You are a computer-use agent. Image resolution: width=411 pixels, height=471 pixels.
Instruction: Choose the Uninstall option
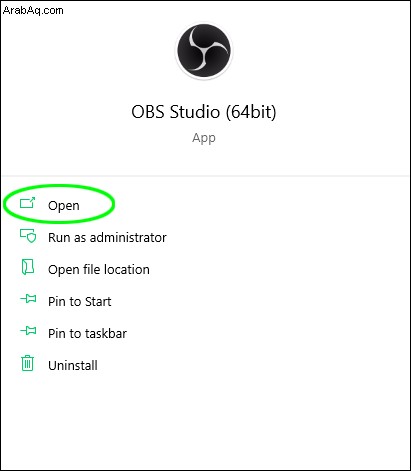pos(73,366)
